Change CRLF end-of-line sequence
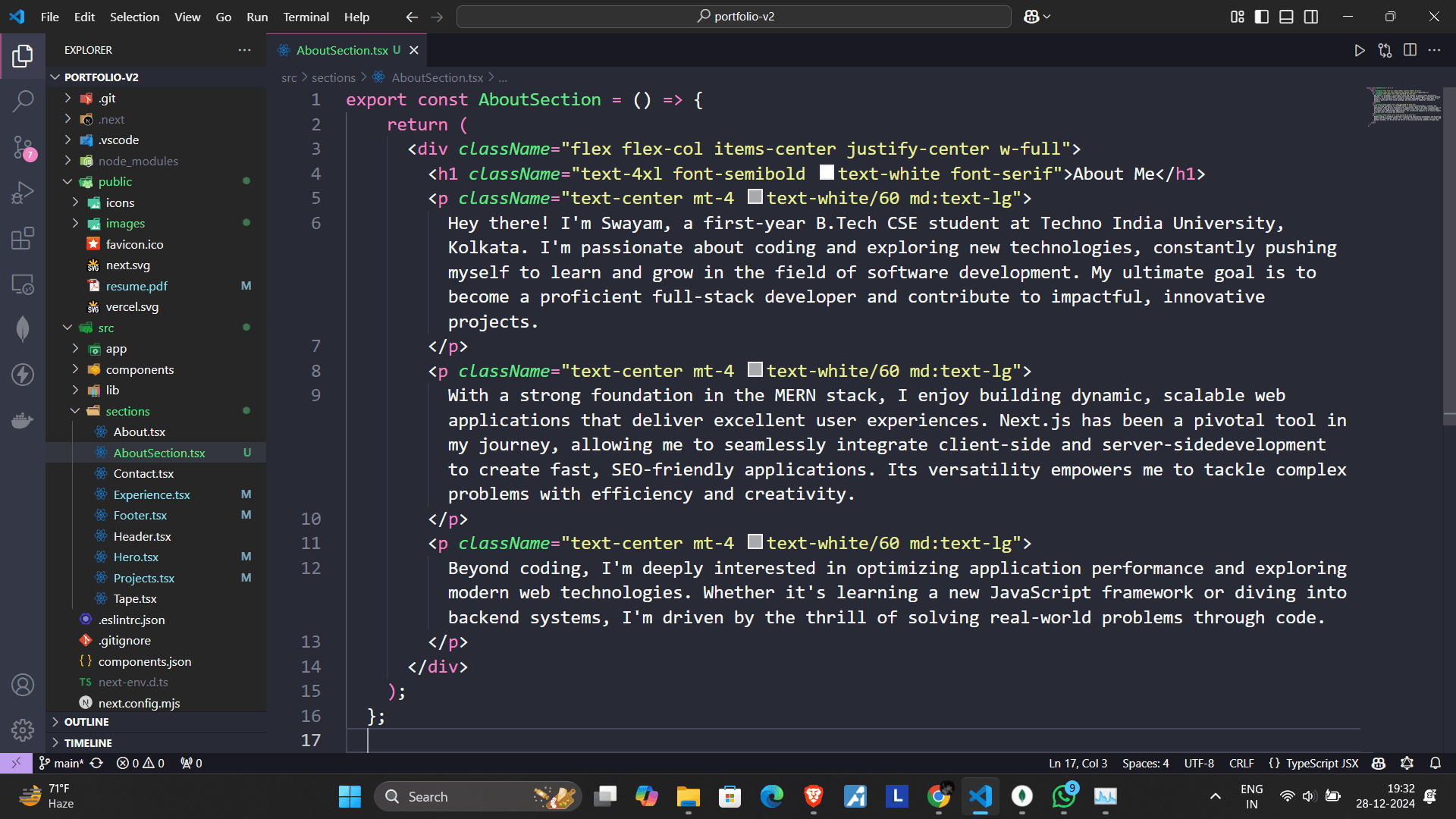This screenshot has width=1456, height=819. point(1241,763)
